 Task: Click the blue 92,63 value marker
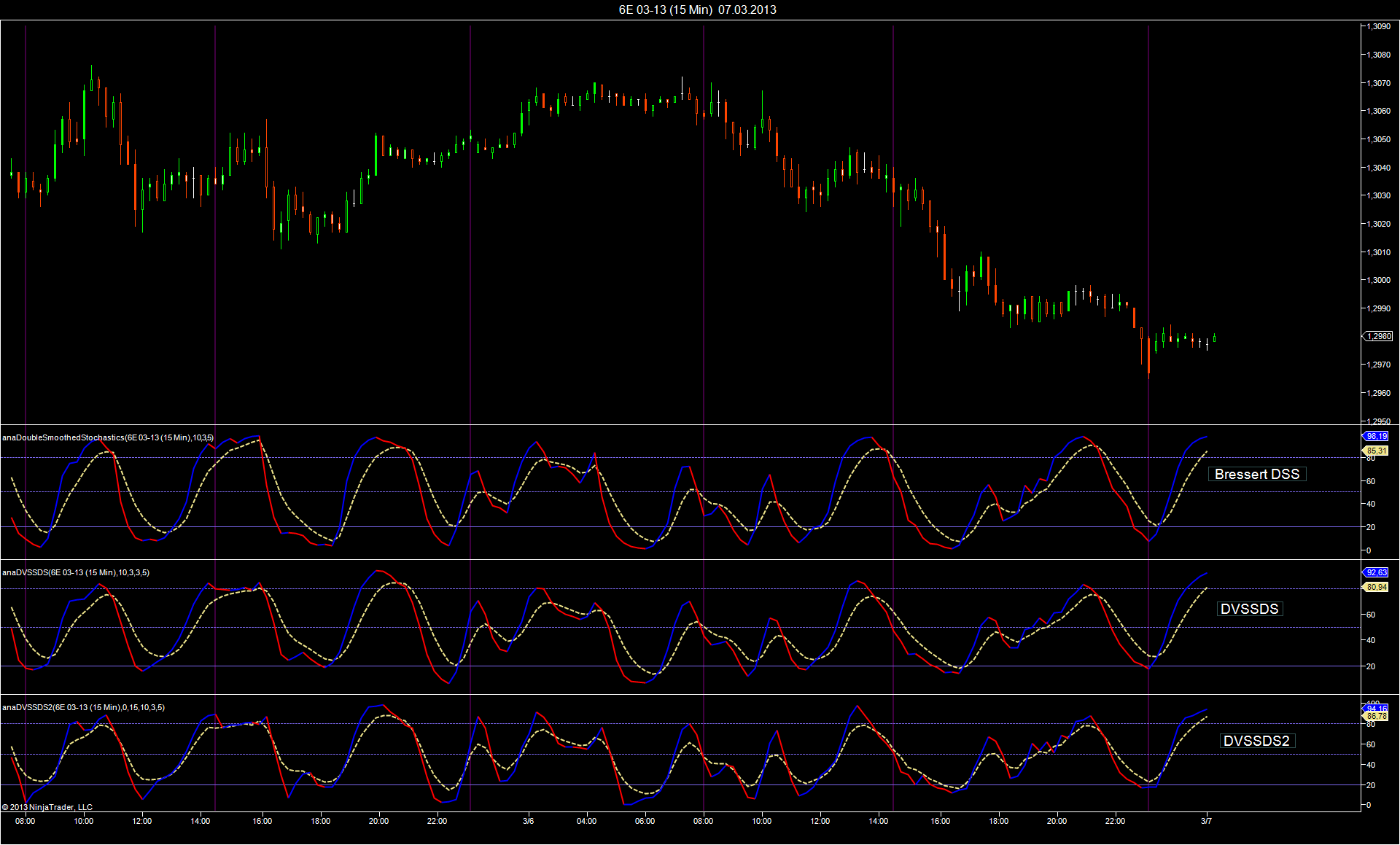point(1376,572)
